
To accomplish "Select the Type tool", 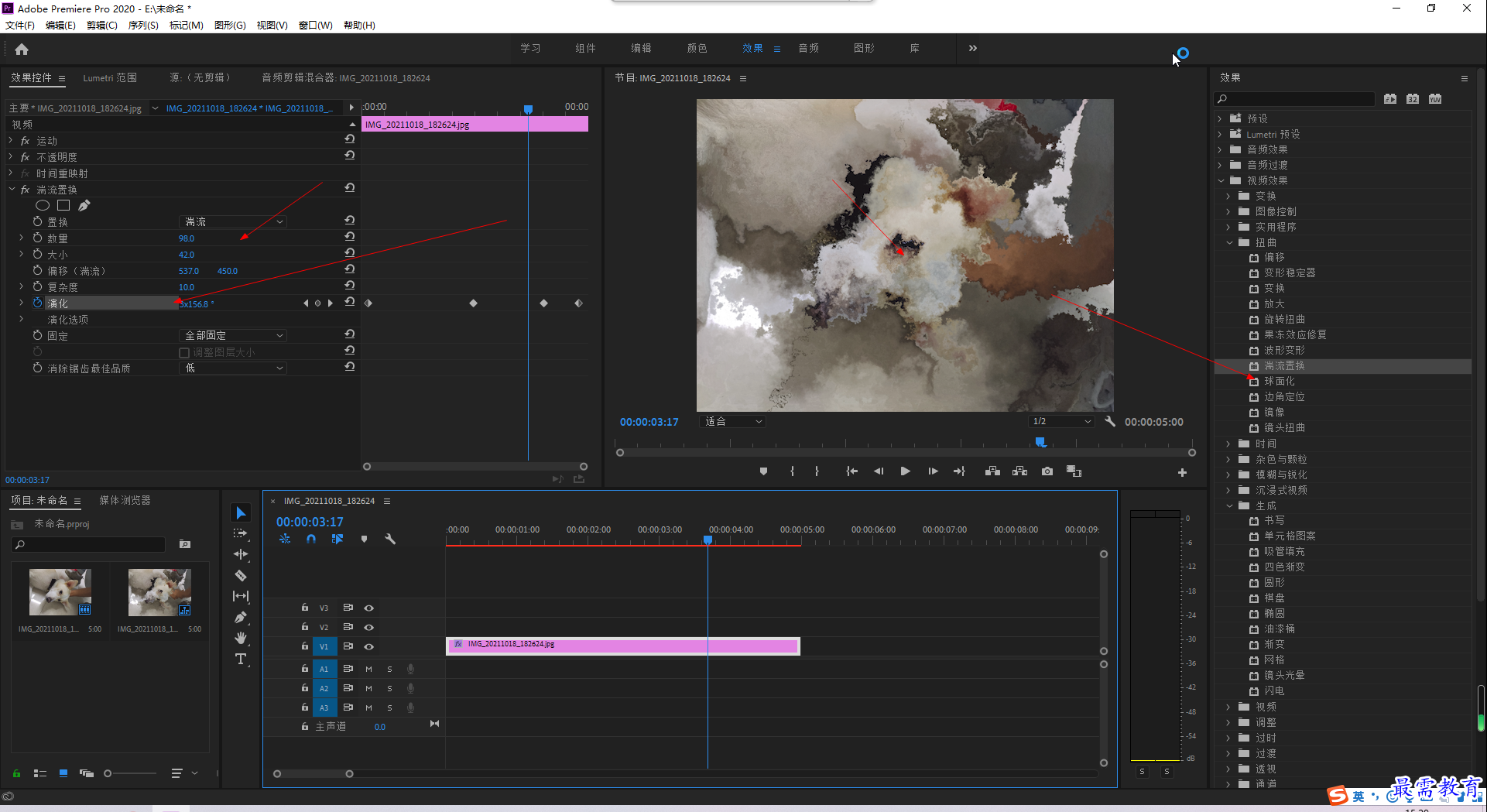I will click(241, 659).
